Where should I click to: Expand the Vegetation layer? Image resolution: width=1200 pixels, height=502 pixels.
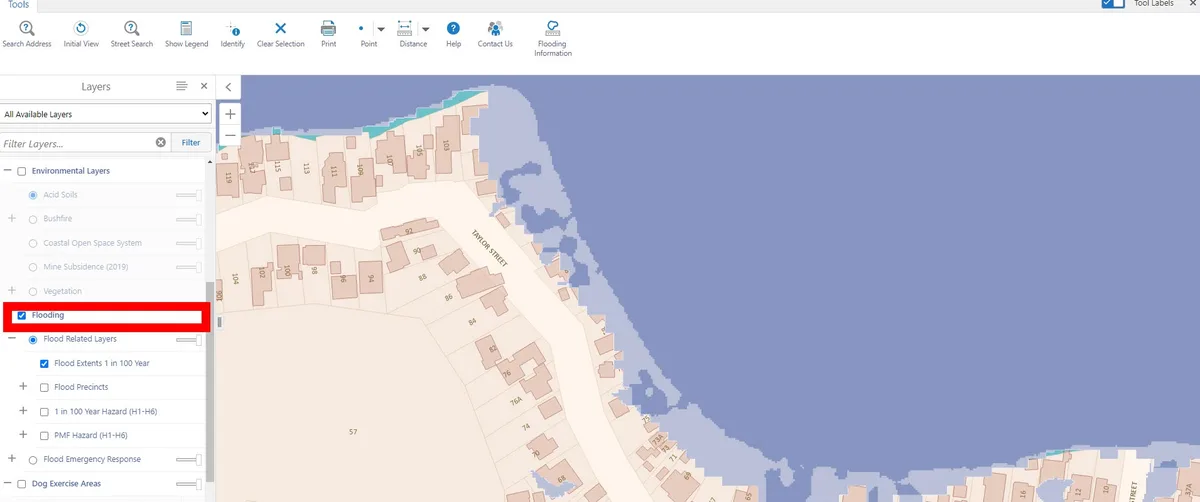[x=12, y=291]
